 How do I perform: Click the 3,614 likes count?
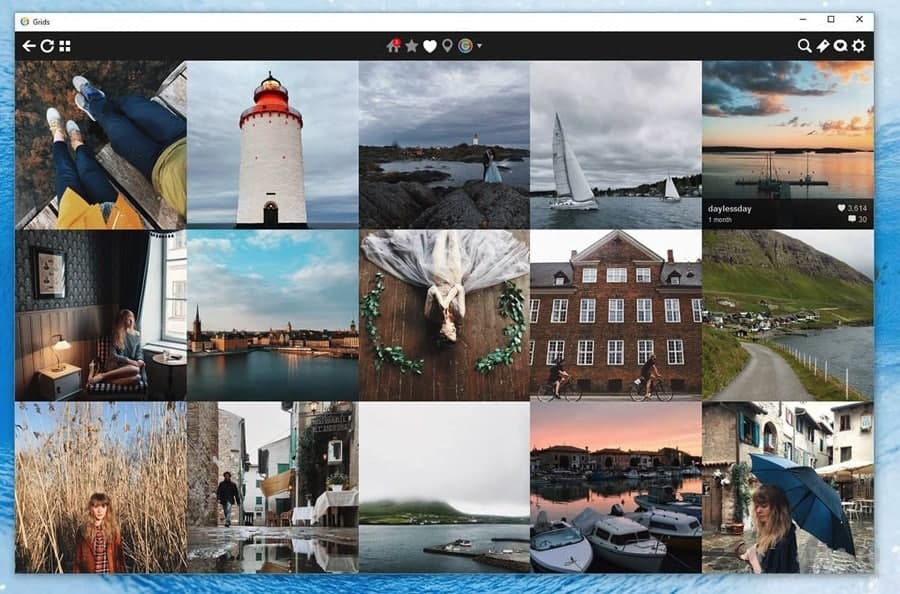tap(858, 209)
